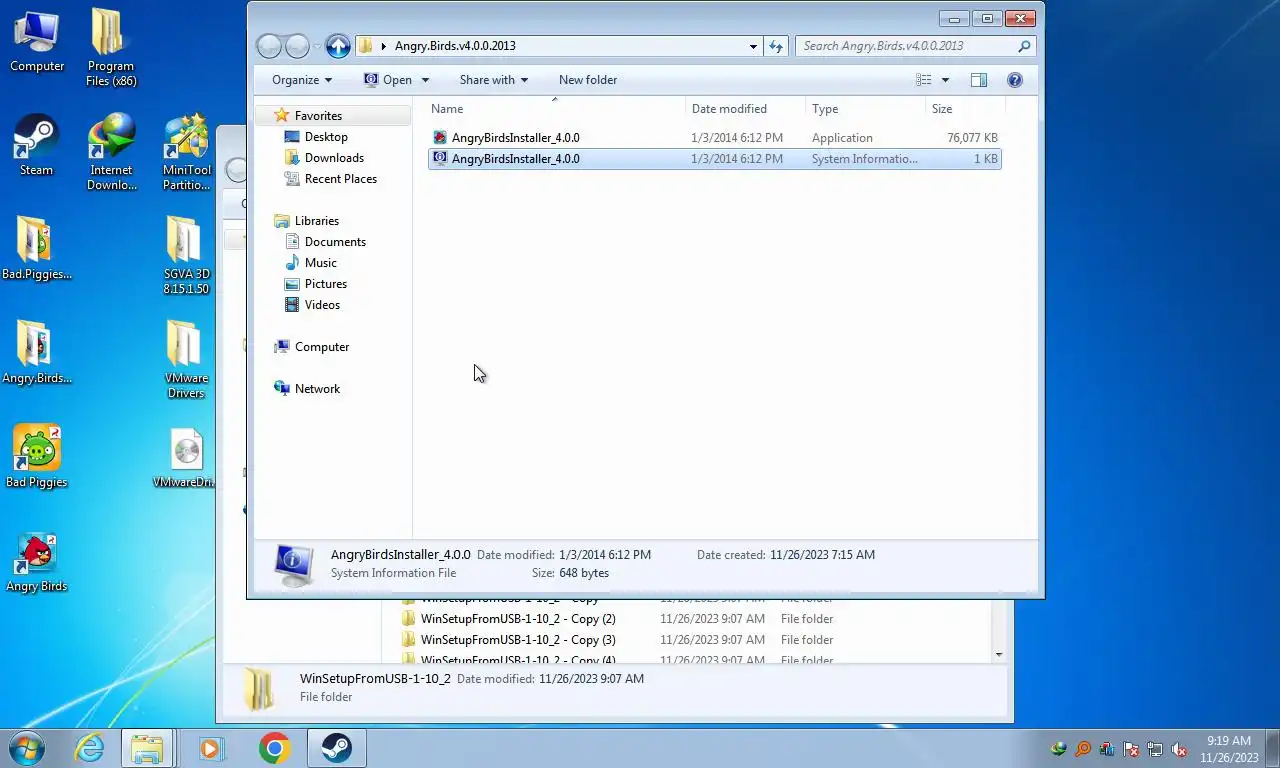Click scrollbar down arrow in back window
The height and width of the screenshot is (768, 1280).
[x=999, y=655]
